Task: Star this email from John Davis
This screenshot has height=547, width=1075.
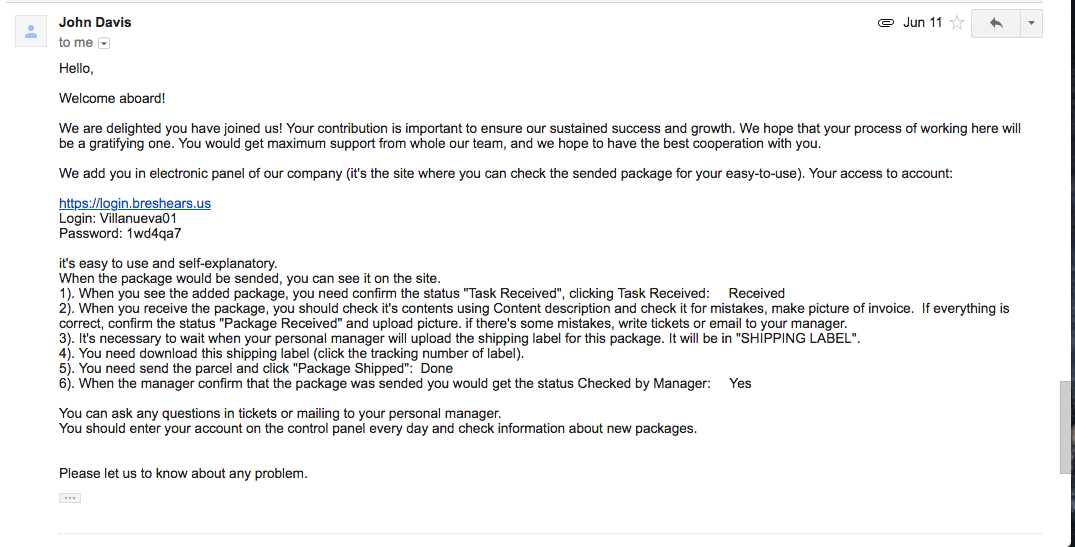Action: click(x=957, y=23)
